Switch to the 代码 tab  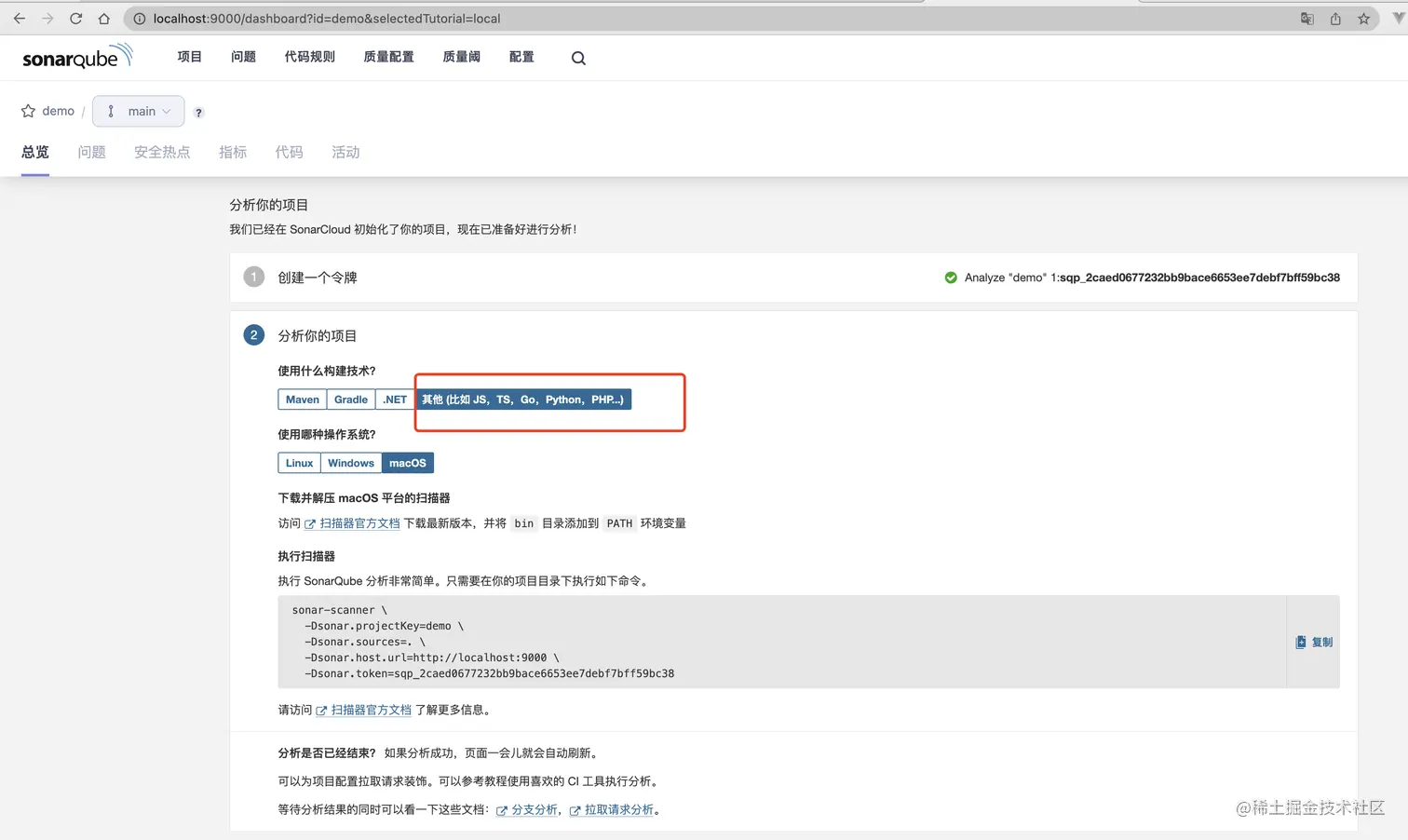click(289, 152)
